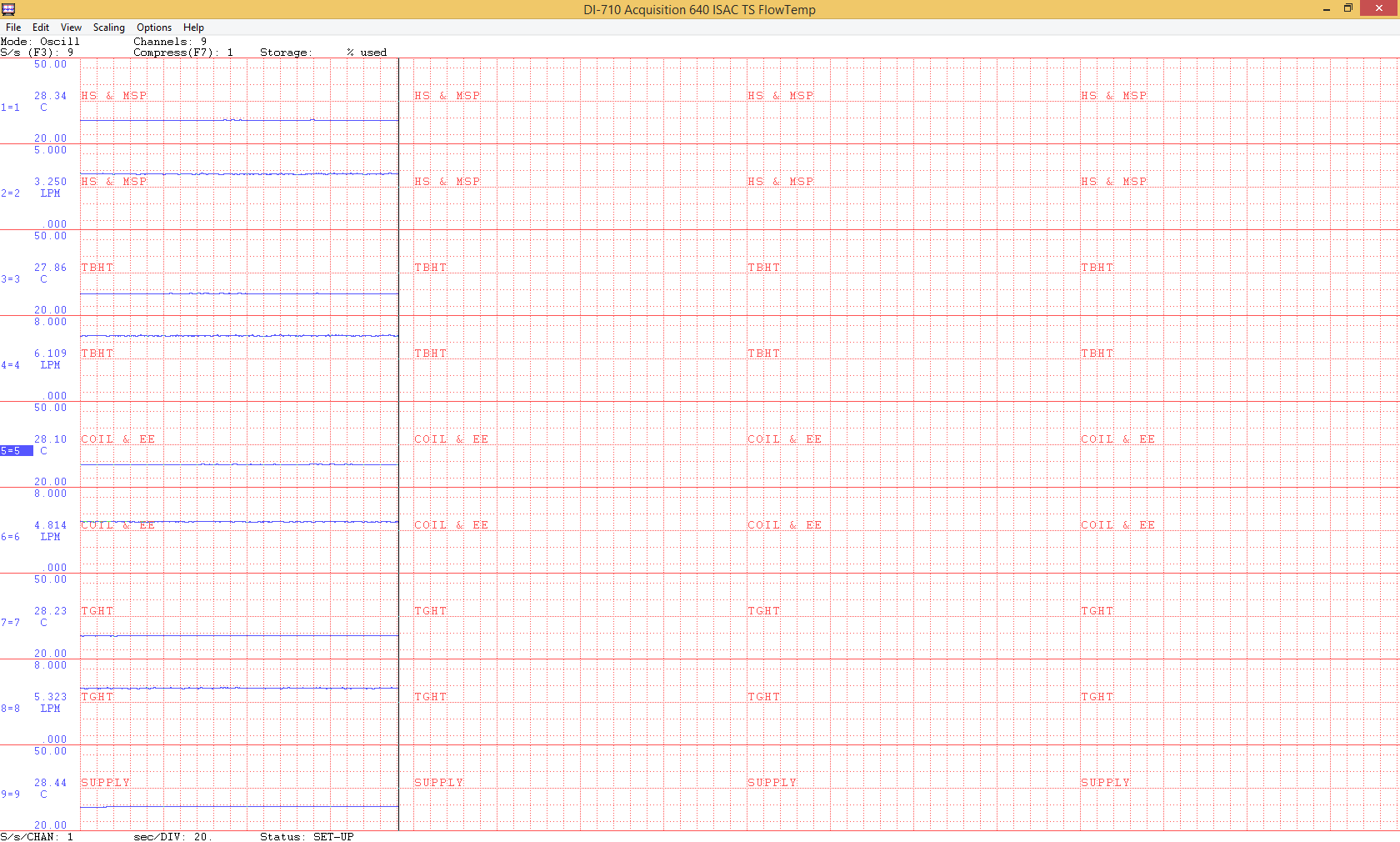Open the Scaling menu

click(109, 28)
